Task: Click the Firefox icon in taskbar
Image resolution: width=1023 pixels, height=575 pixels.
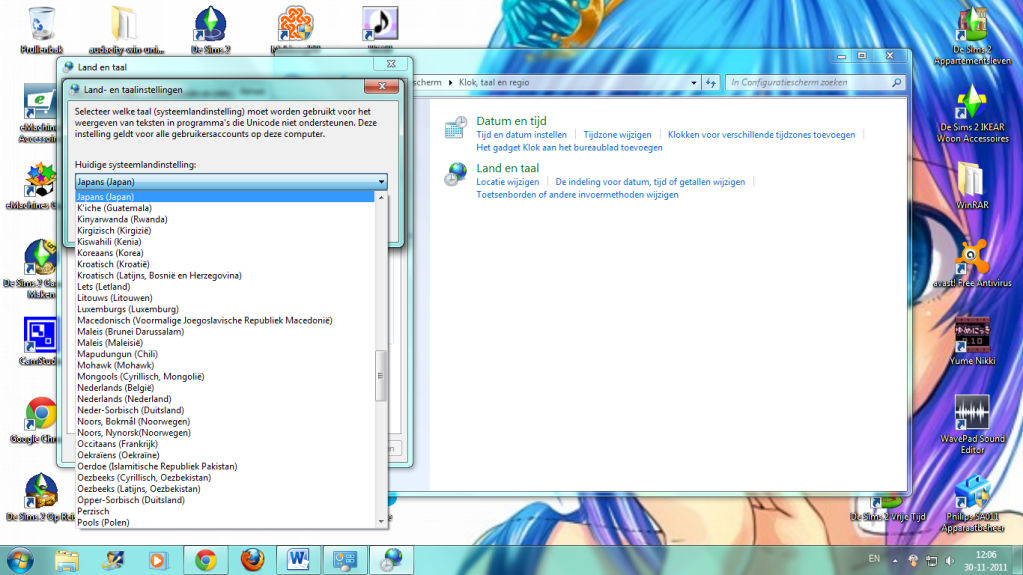Action: 253,558
